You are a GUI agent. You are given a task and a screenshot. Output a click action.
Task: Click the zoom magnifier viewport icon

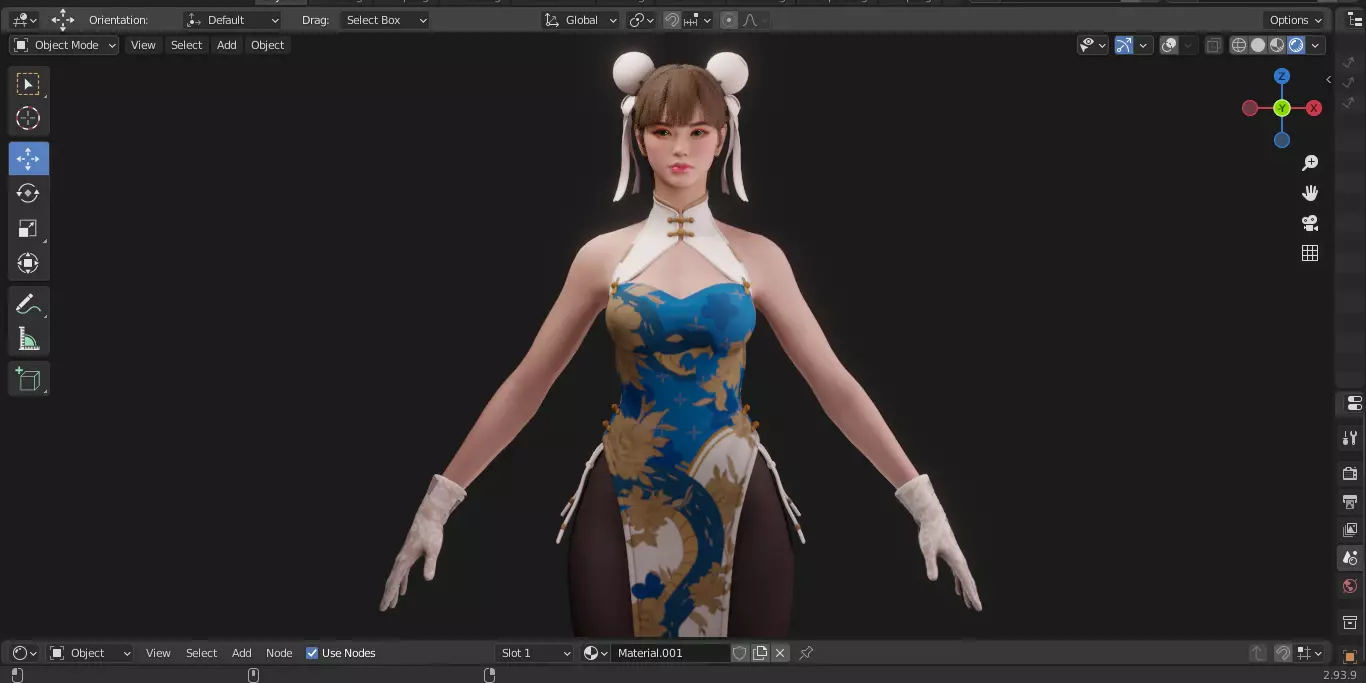[1310, 163]
